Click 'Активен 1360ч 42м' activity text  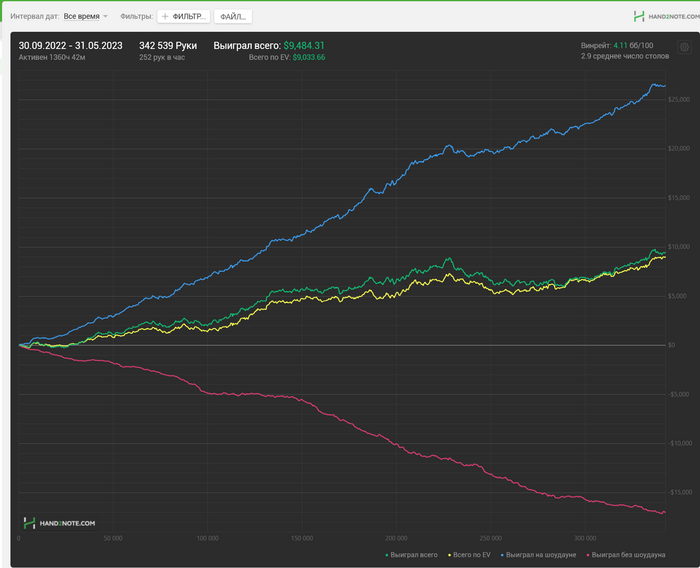pyautogui.click(x=52, y=57)
